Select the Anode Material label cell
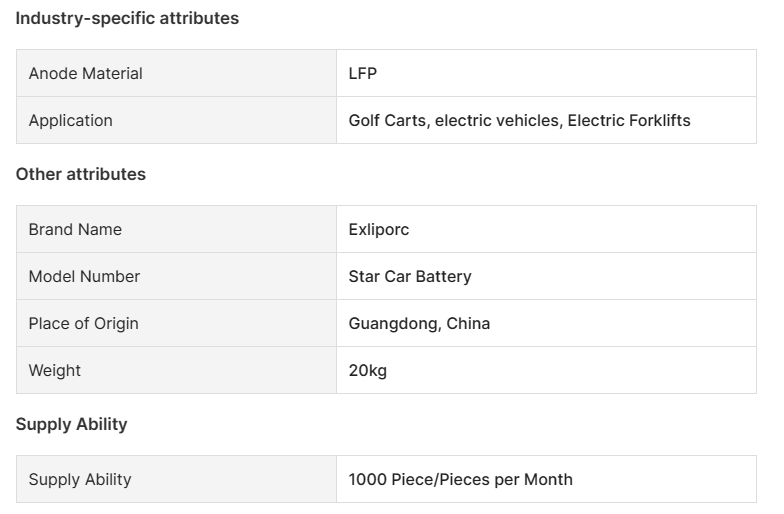This screenshot has height=514, width=784. click(x=85, y=73)
